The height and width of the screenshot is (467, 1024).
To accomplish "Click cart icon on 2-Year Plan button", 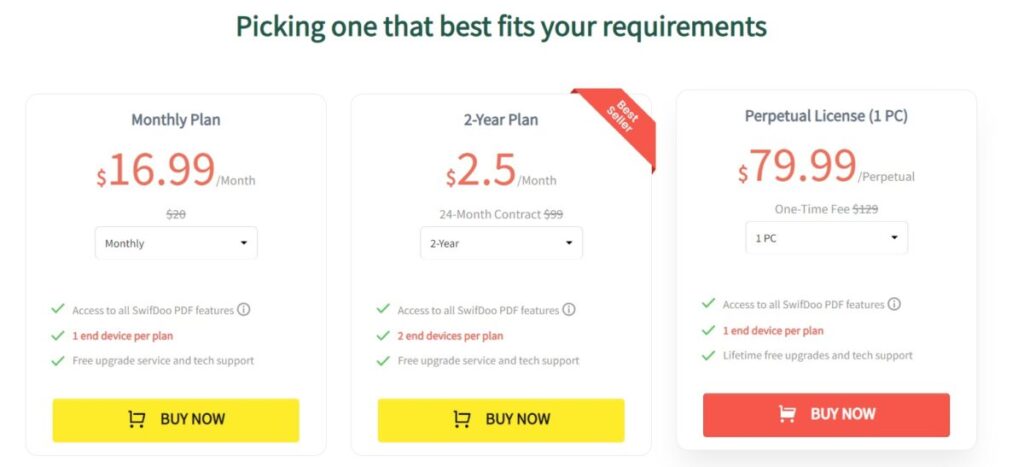I will (x=462, y=419).
